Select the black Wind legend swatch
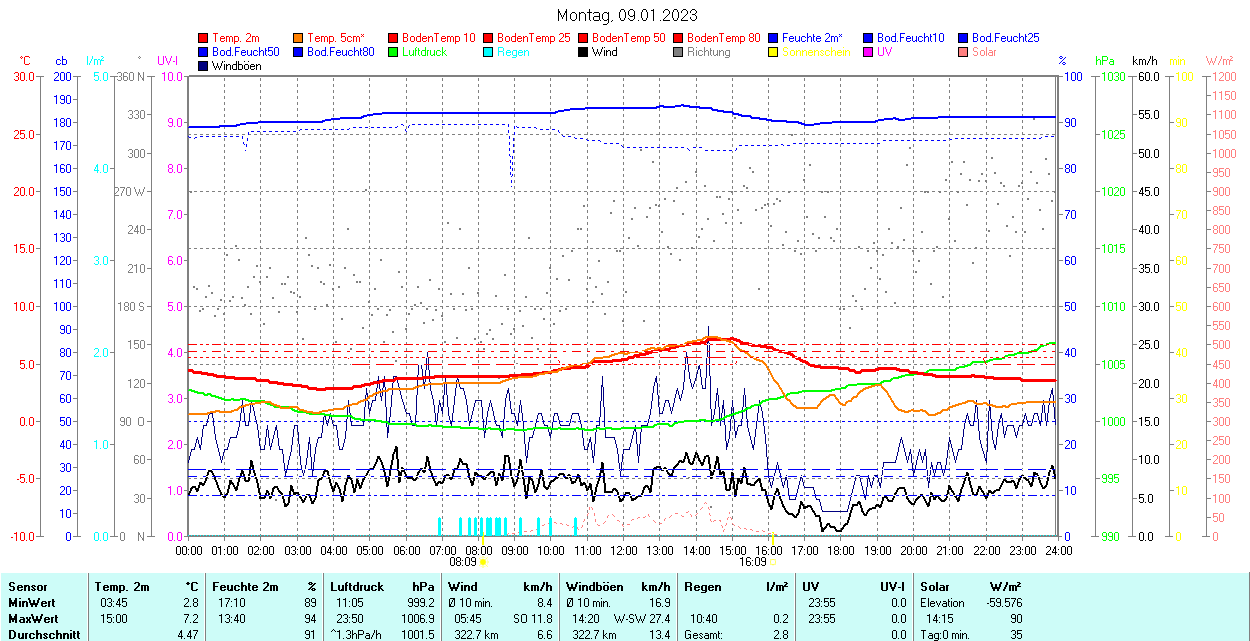Screen dimensions: 1250x641 point(584,52)
